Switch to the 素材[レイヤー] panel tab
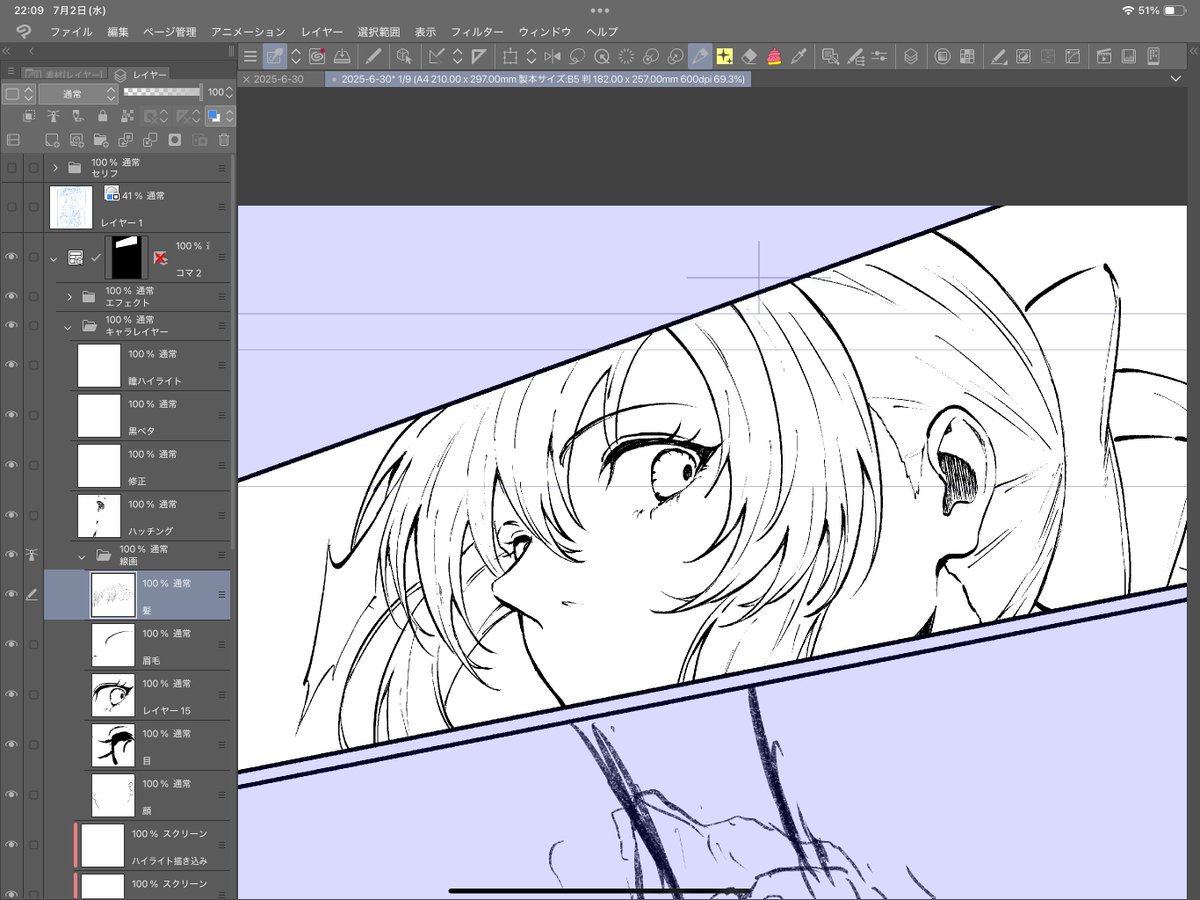The height and width of the screenshot is (900, 1200). (x=62, y=74)
